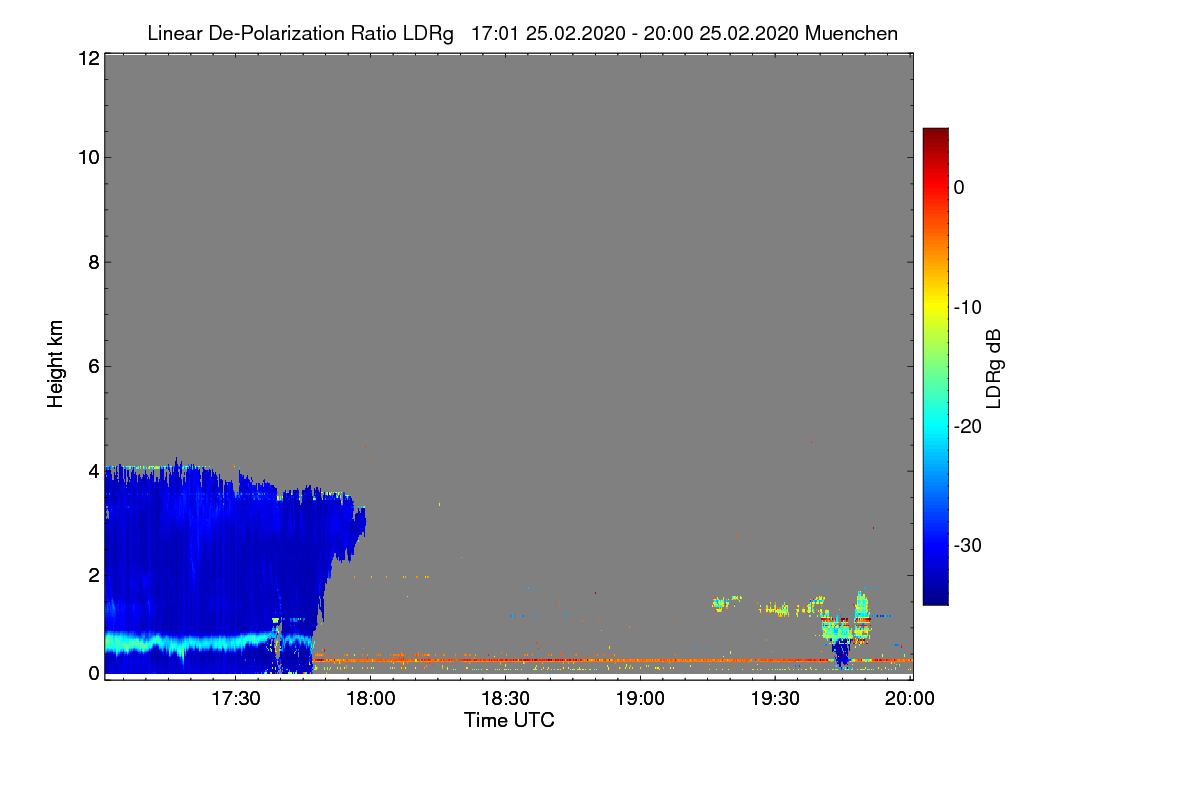This screenshot has width=1200, height=800.
Task: Click the 'Height km' y-axis label
Action: click(x=55, y=365)
